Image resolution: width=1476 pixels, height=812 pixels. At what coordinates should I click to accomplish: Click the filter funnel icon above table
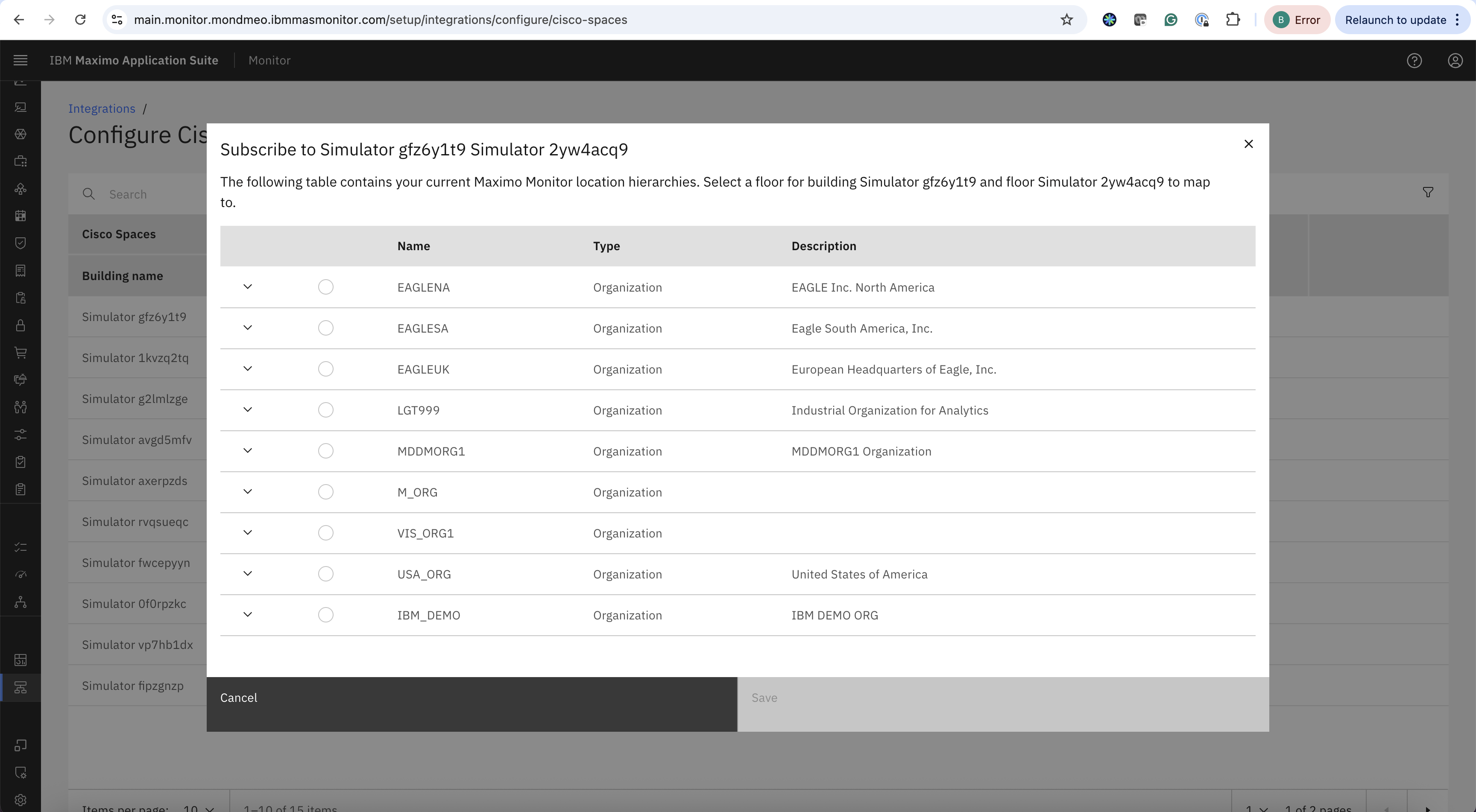tap(1428, 193)
